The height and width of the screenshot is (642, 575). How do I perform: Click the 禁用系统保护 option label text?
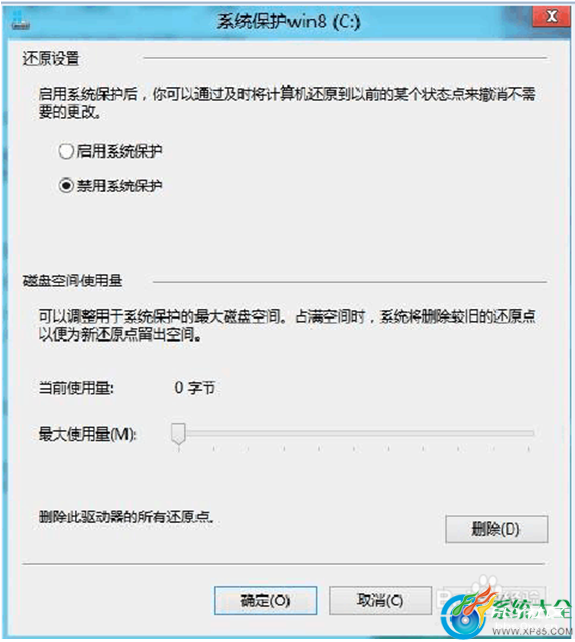click(x=120, y=185)
